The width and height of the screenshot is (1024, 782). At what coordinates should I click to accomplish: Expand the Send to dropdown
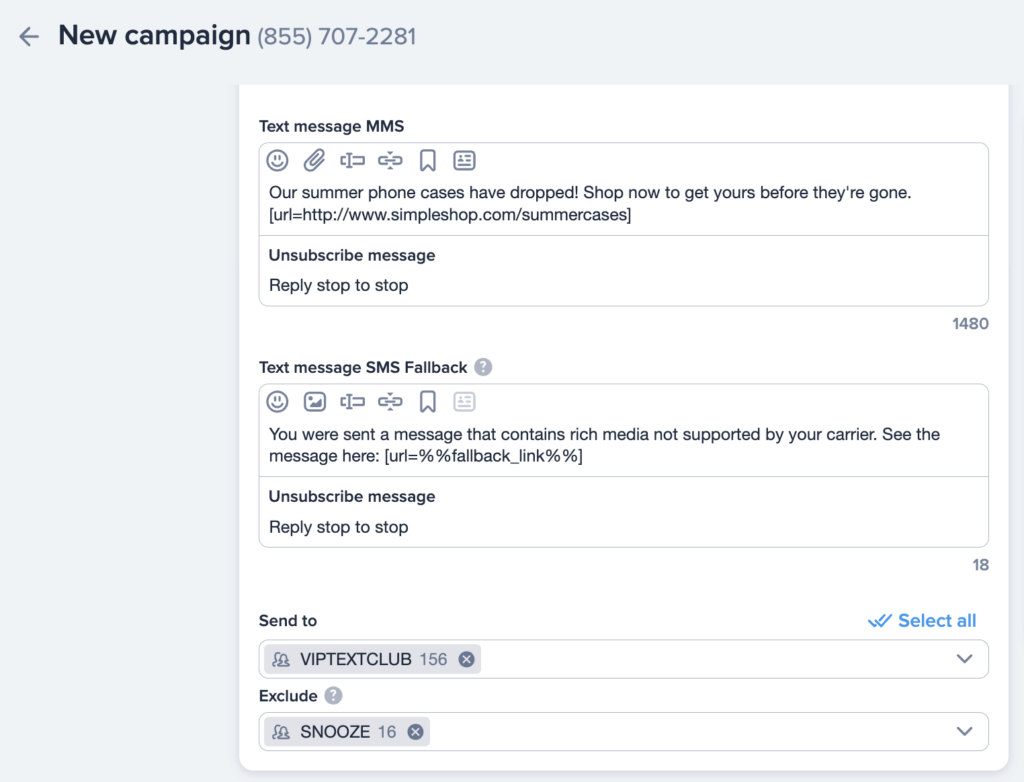pyautogui.click(x=964, y=658)
